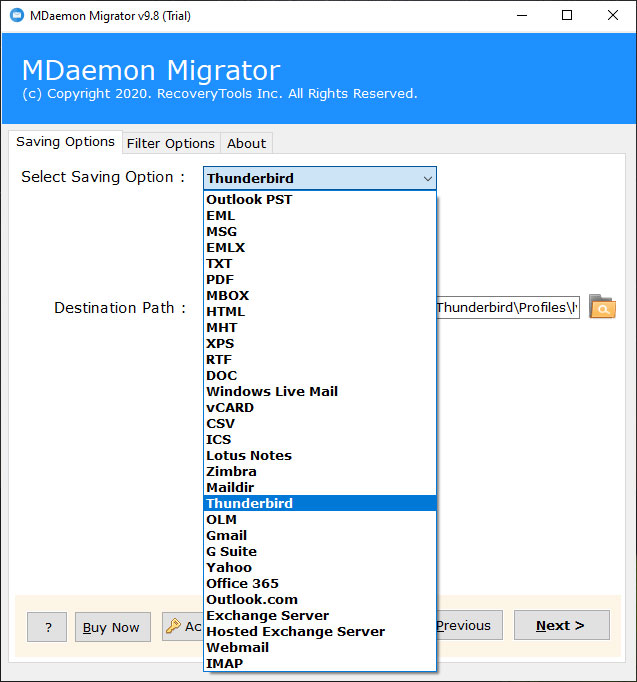Select Maildir option
This screenshot has height=682, width=637.
(x=320, y=488)
